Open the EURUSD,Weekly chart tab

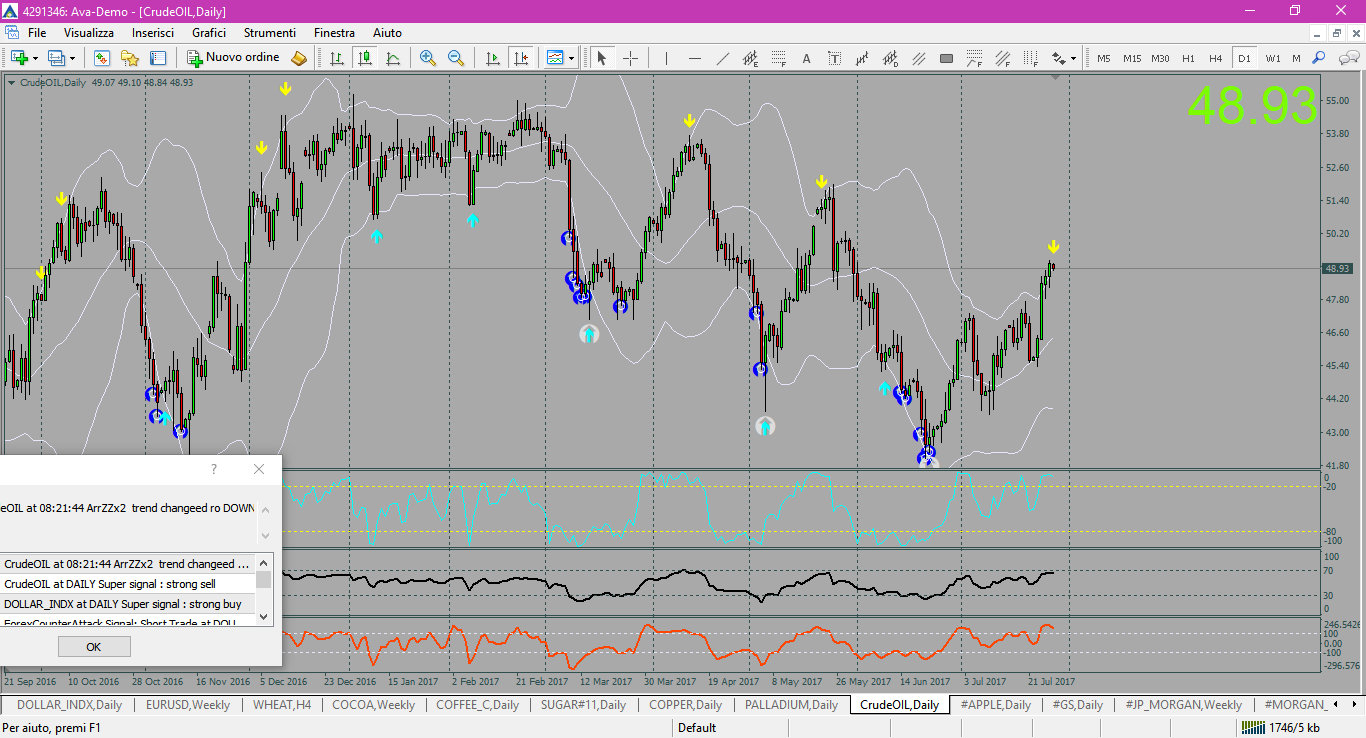pyautogui.click(x=188, y=705)
